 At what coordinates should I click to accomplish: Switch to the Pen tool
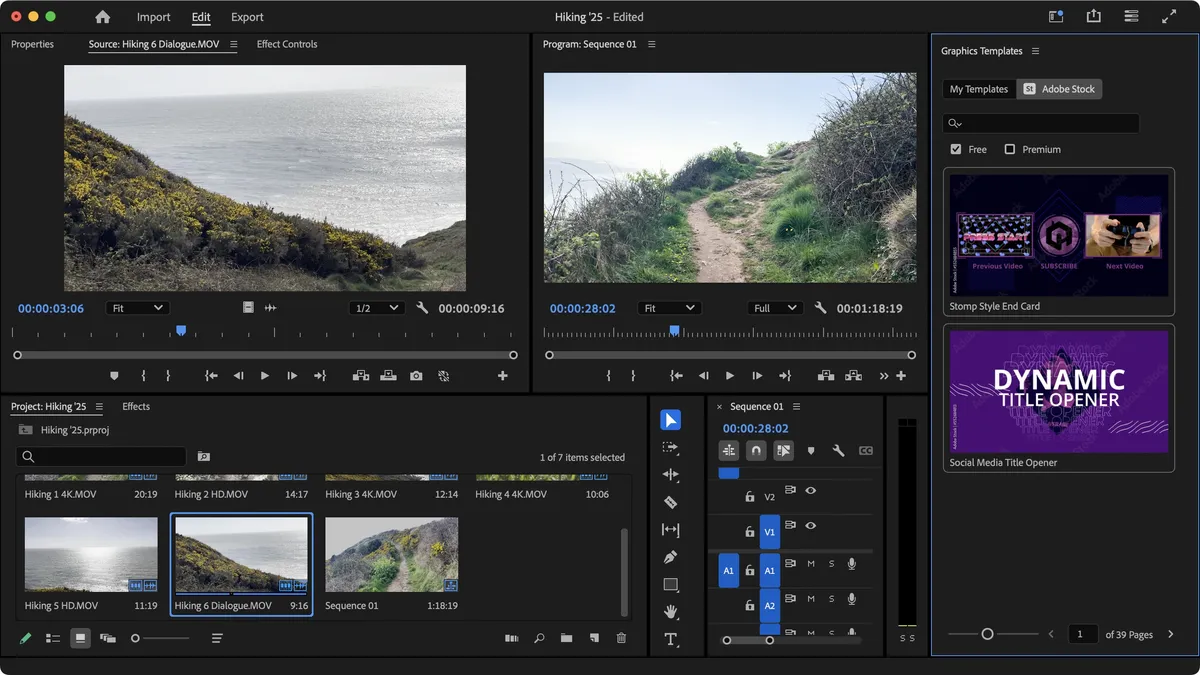[x=670, y=556]
